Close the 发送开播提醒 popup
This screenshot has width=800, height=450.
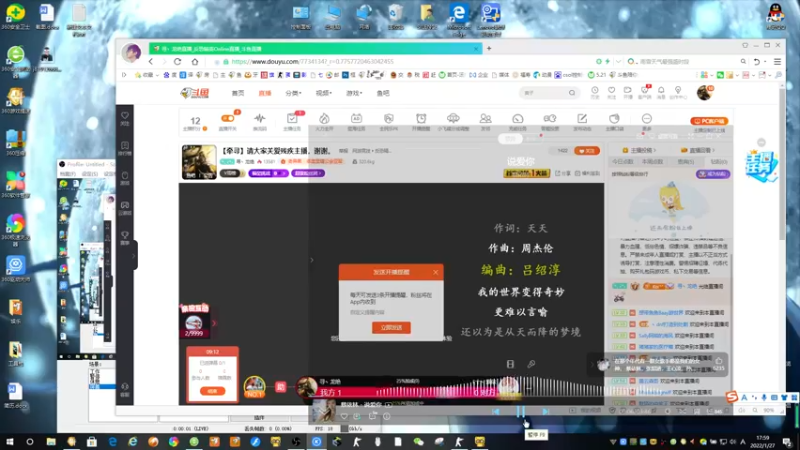coord(435,272)
